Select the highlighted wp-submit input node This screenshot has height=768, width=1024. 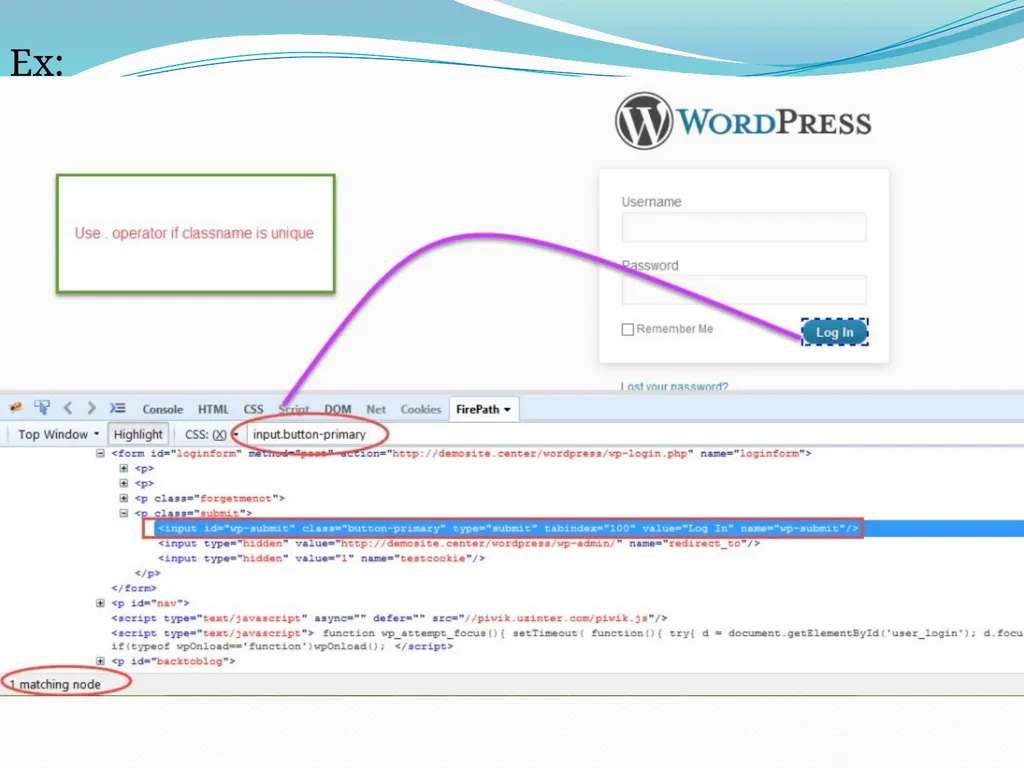point(508,528)
